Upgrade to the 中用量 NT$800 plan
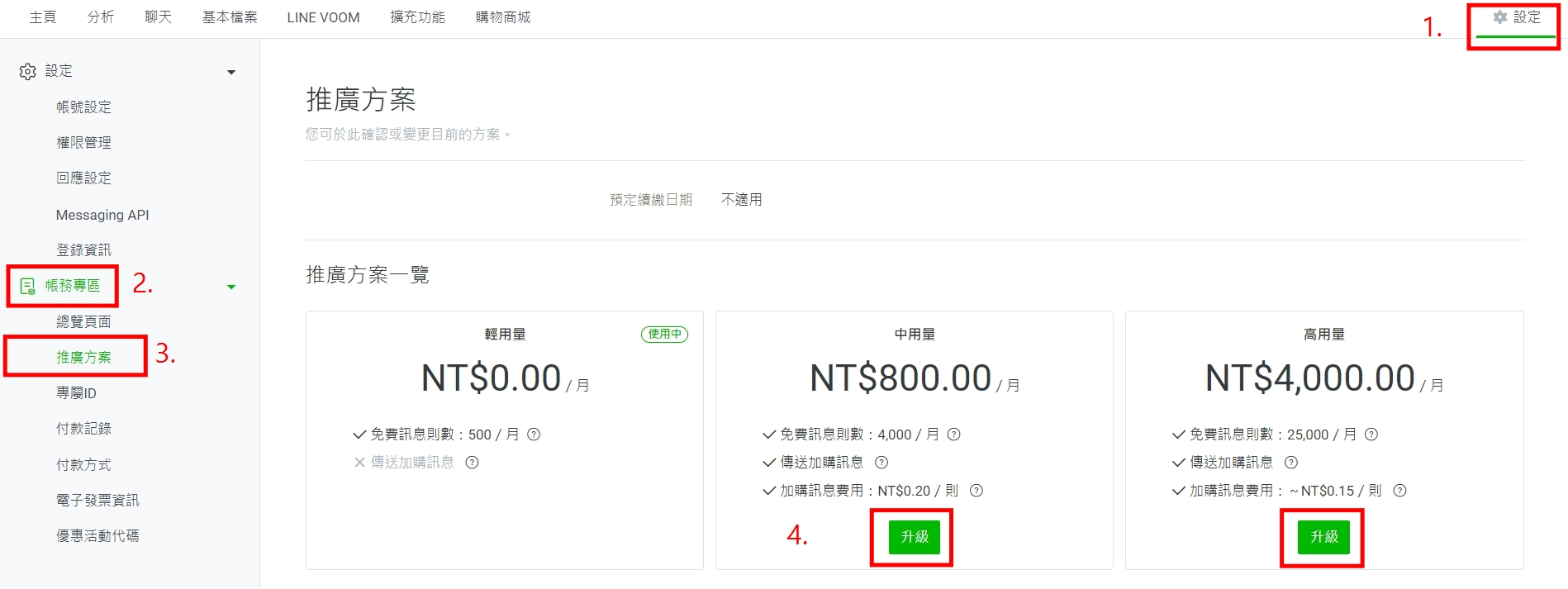1568x589 pixels. [914, 537]
